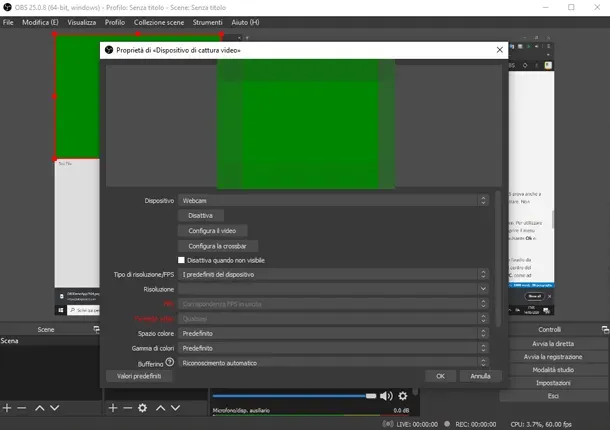Mute the microphone speaker icon
Viewport: 610px width, 430px height.
[x=386, y=396]
